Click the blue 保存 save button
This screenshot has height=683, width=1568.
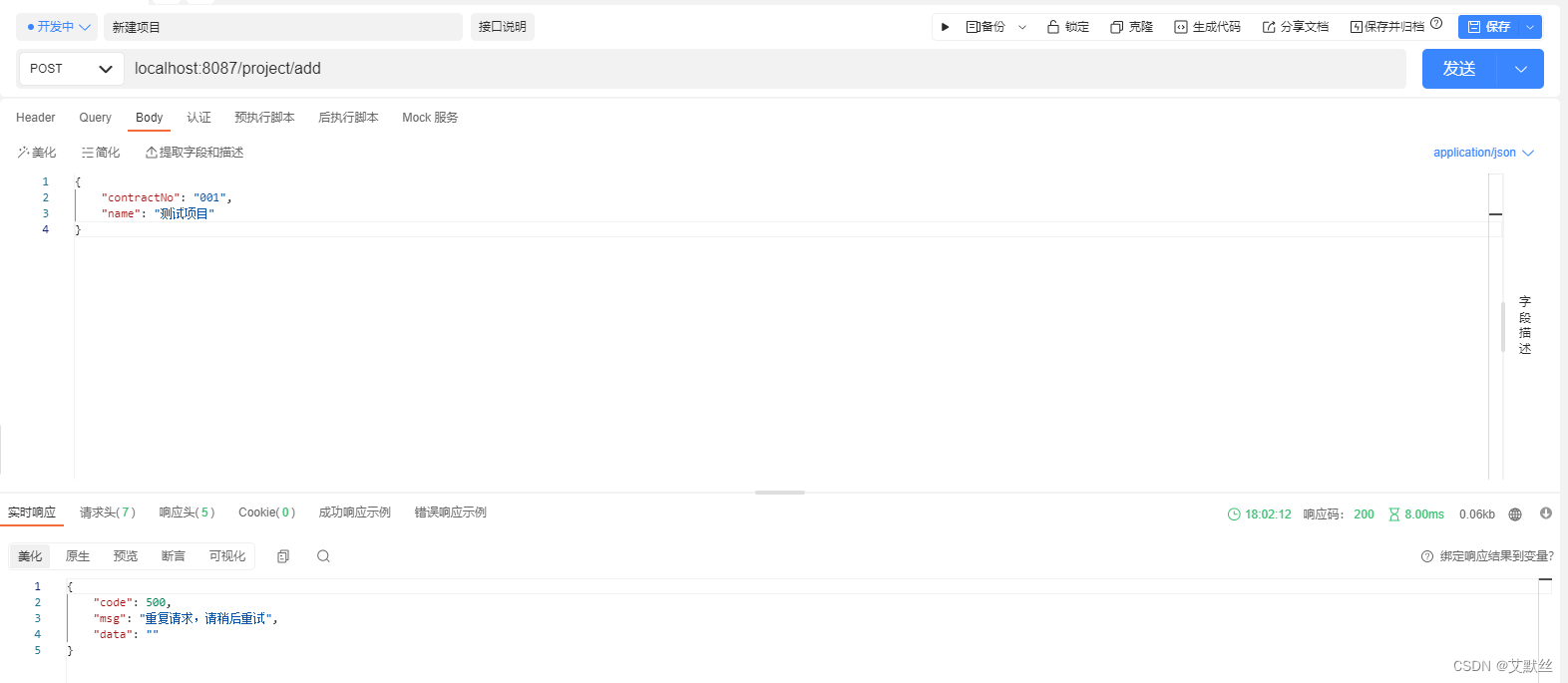coord(1488,27)
